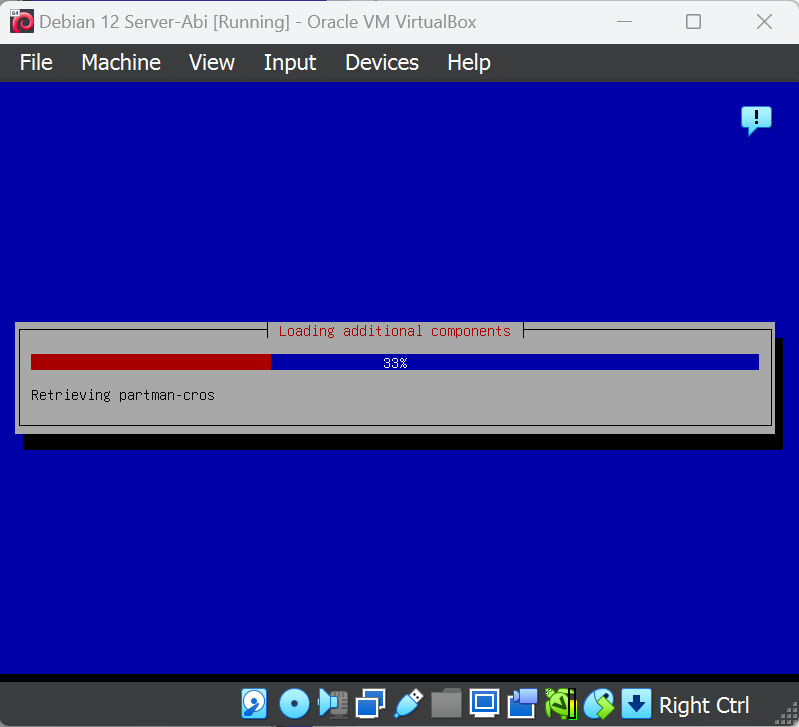Click the Right Ctrl host key label
This screenshot has width=799, height=727.
point(704,706)
